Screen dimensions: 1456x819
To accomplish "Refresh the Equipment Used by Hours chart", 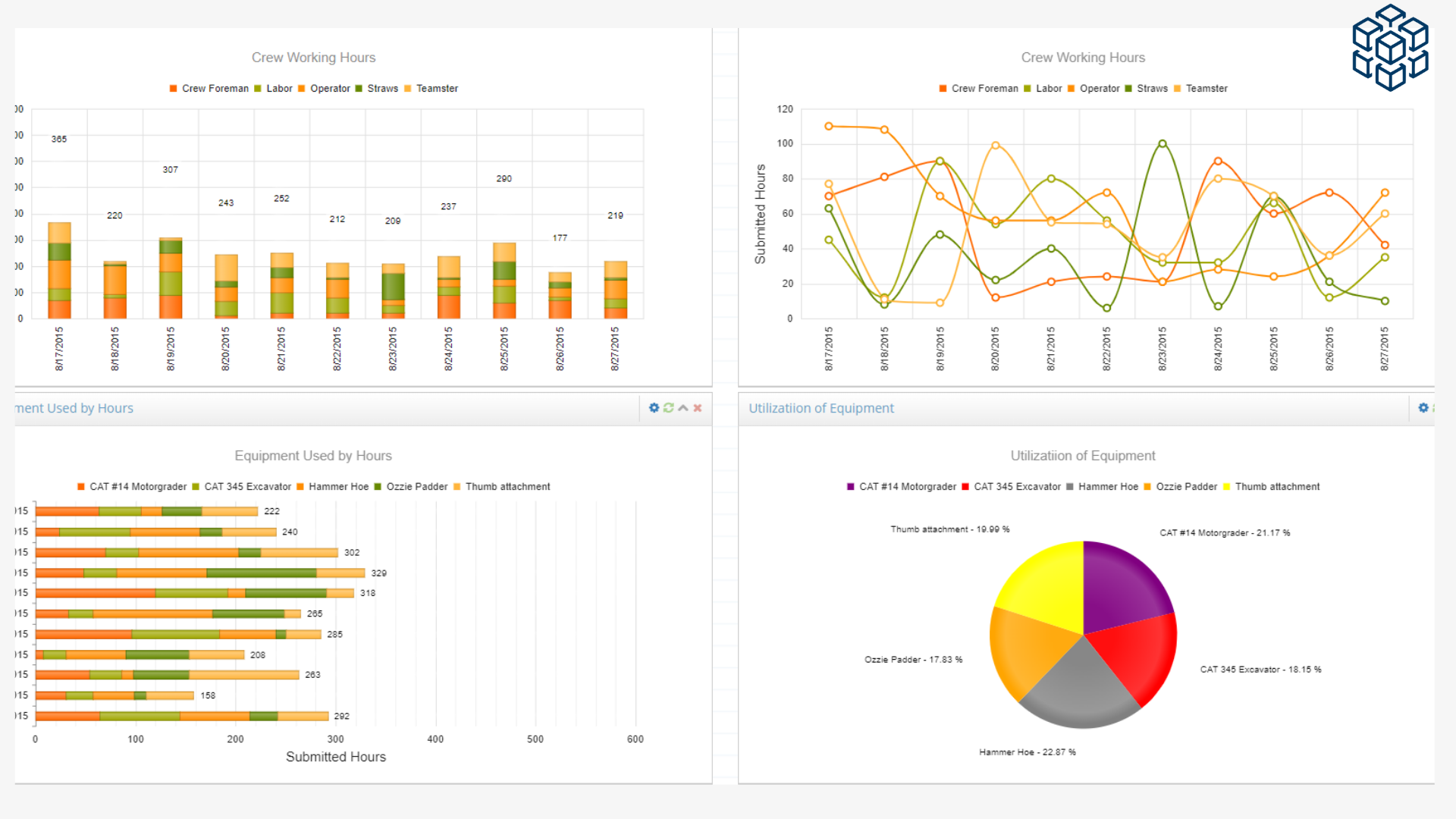I will [x=668, y=408].
